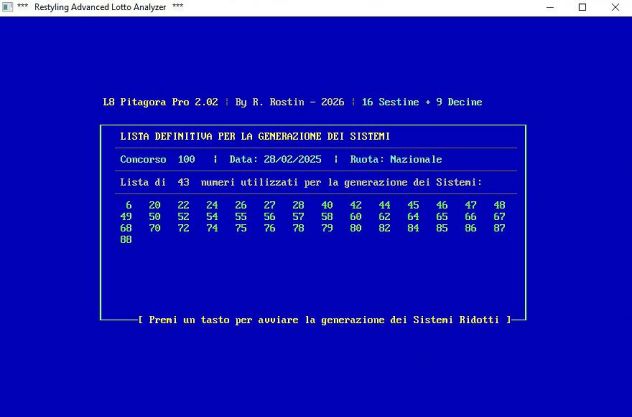Click number 50 in the list
Image resolution: width=632 pixels, height=417 pixels.
point(155,217)
